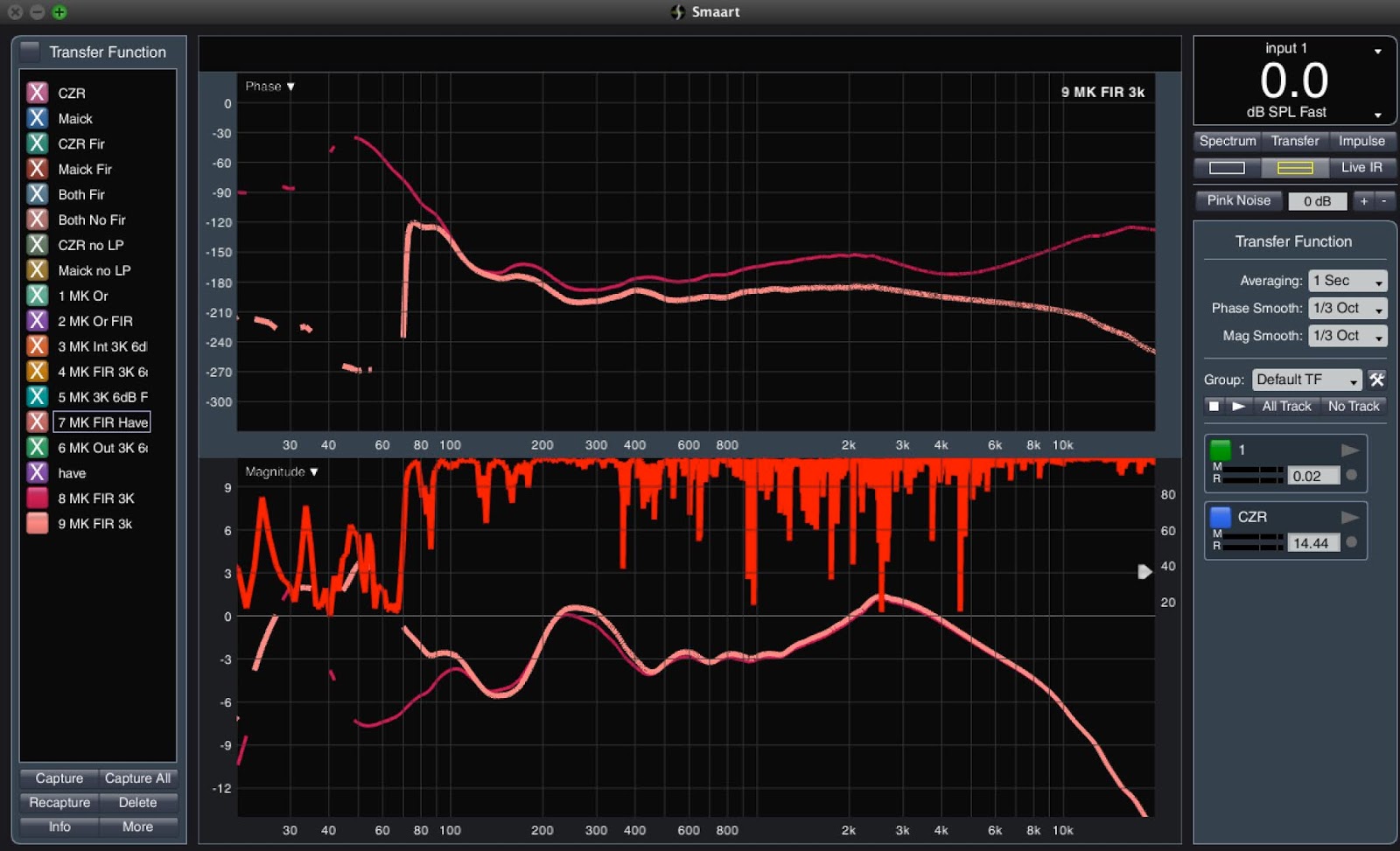Viewport: 1400px width, 851px height.
Task: Click the Recapture button
Action: [59, 803]
